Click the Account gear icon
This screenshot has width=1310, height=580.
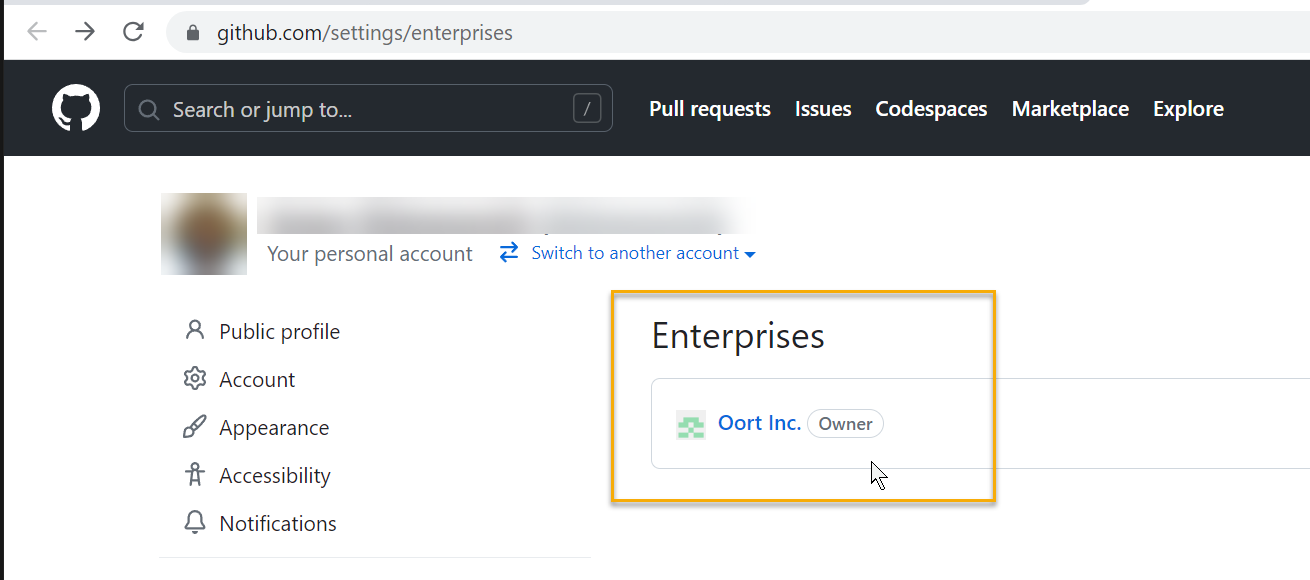194,379
